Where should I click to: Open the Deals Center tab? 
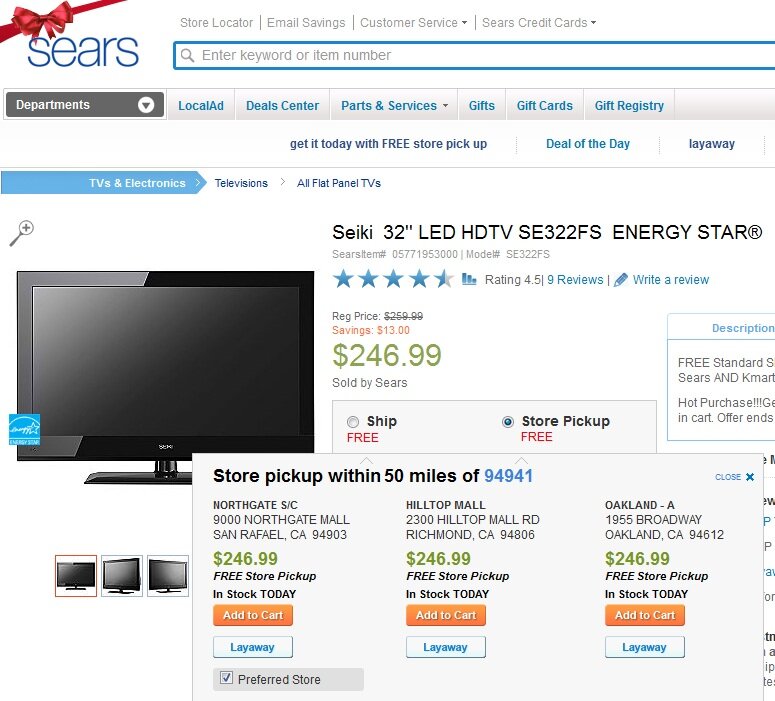tap(282, 106)
